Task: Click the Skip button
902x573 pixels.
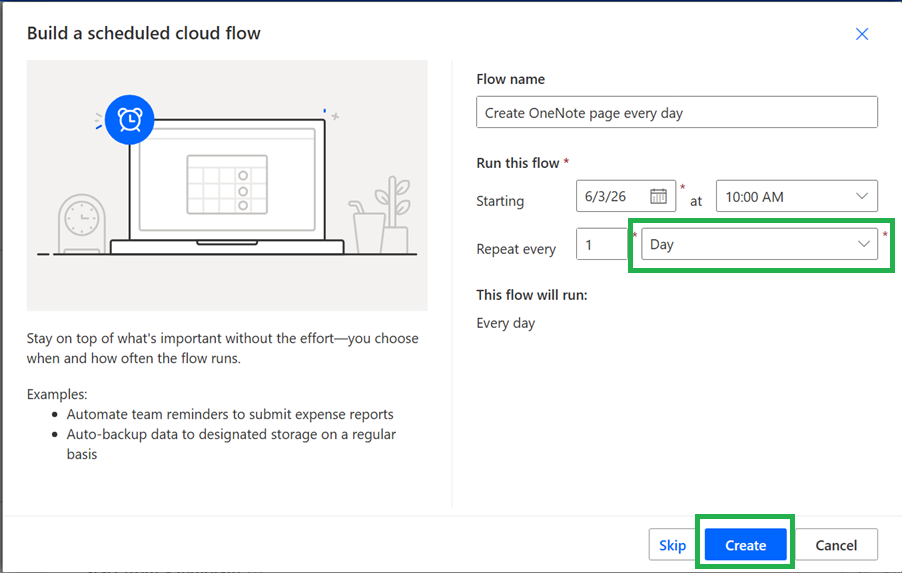Action: tap(672, 545)
